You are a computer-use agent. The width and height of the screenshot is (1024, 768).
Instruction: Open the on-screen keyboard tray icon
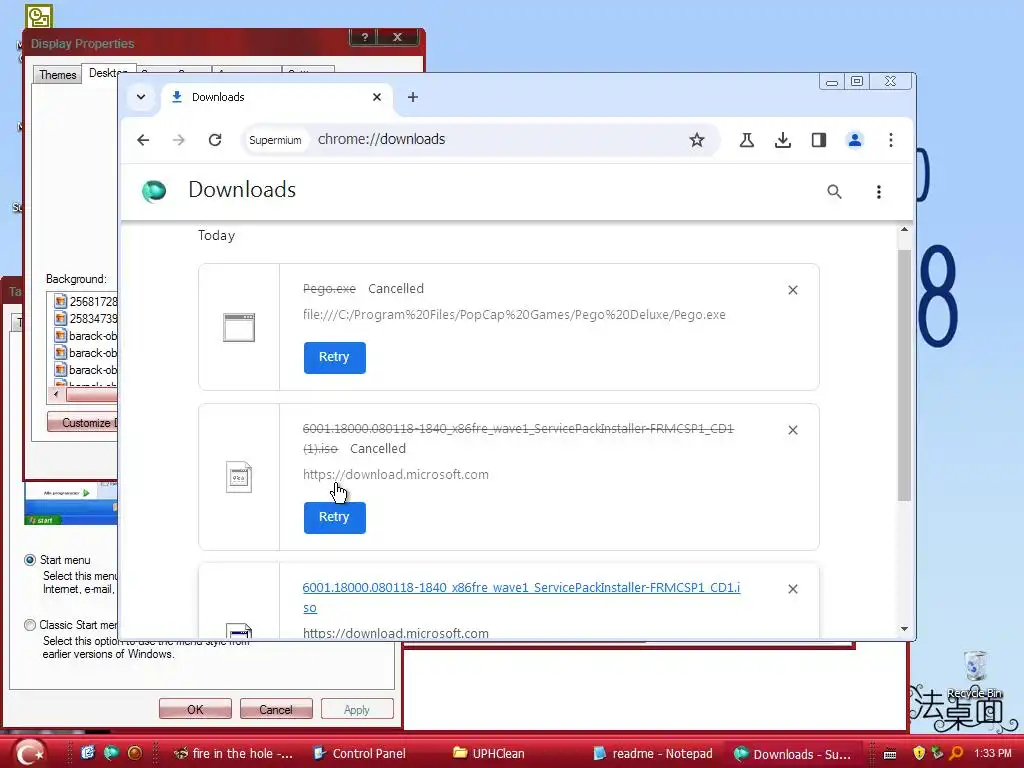coord(890,754)
